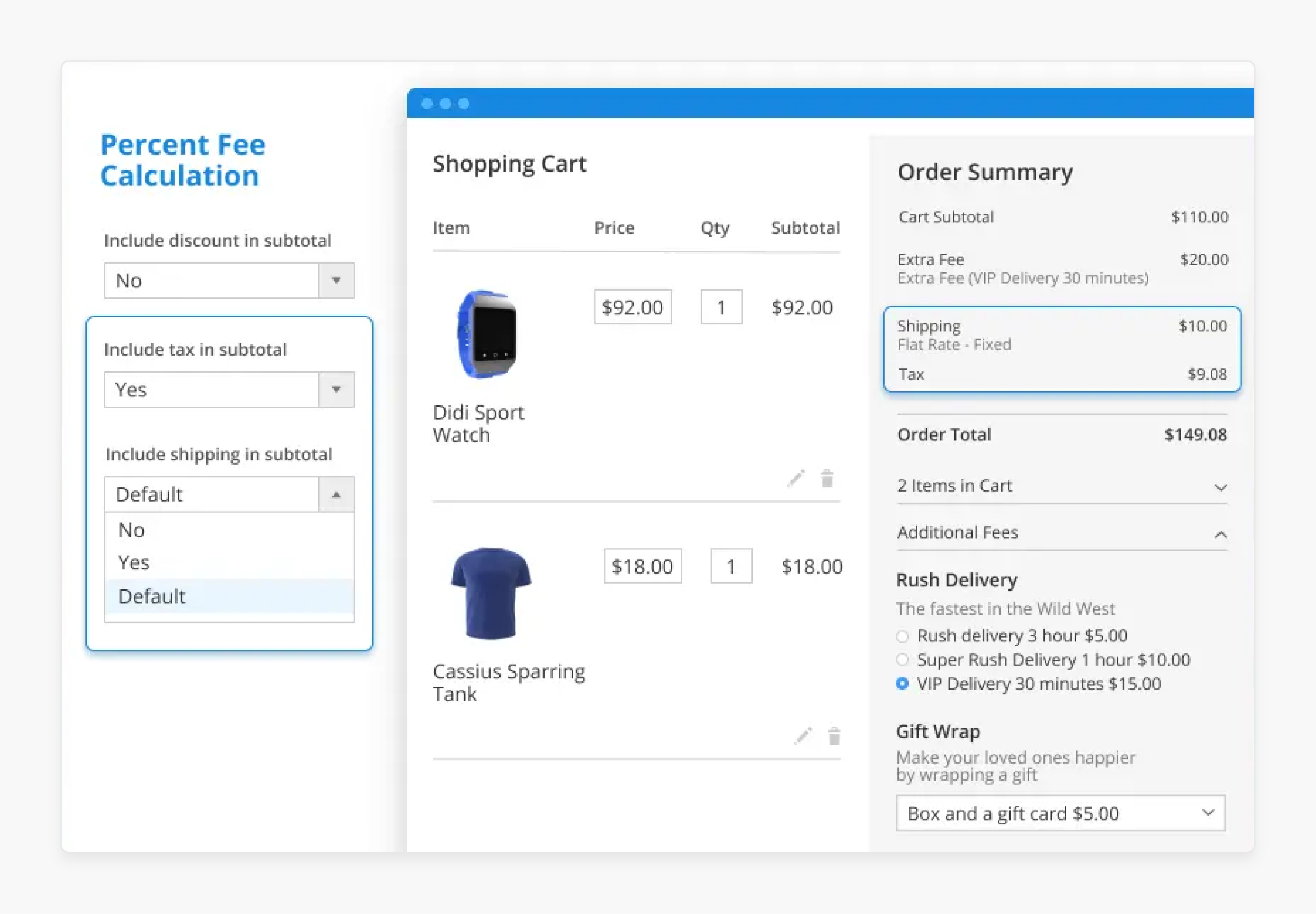1316x914 pixels.
Task: Click the Subtotal column header
Action: coord(805,228)
